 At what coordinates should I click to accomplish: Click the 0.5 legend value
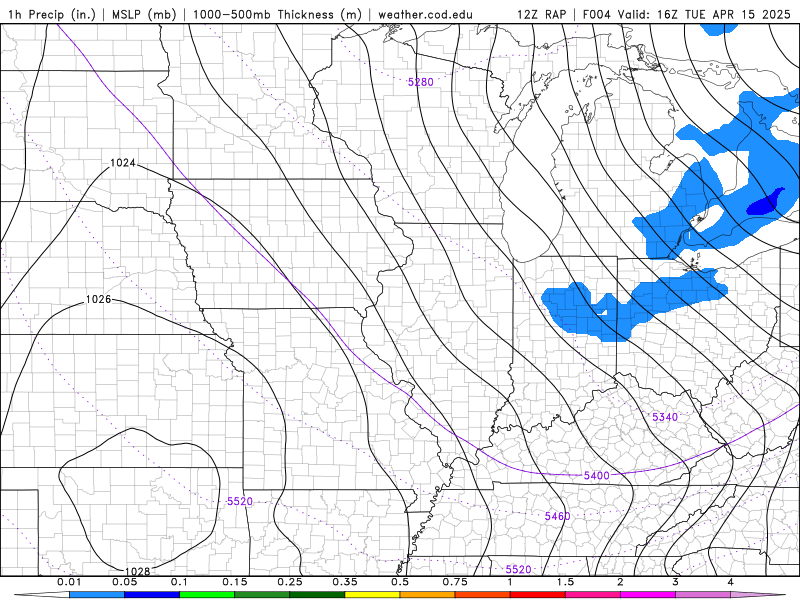click(x=400, y=582)
